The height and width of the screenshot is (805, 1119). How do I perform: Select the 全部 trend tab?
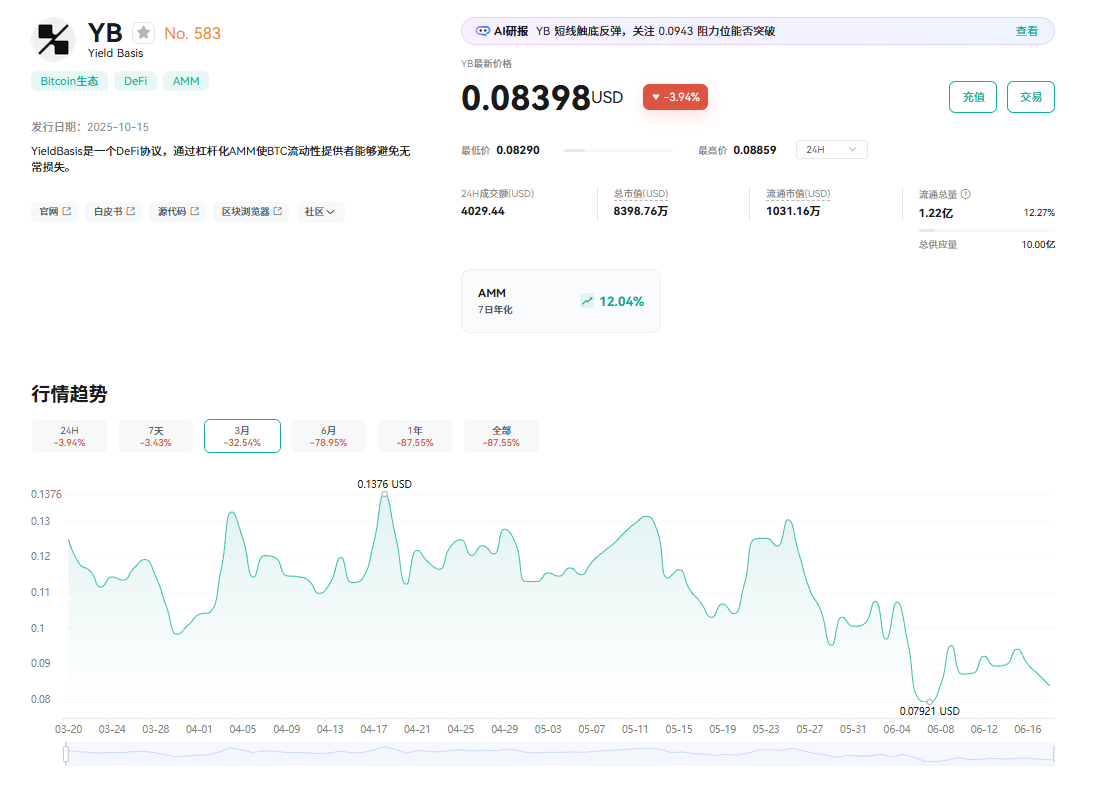click(x=501, y=436)
